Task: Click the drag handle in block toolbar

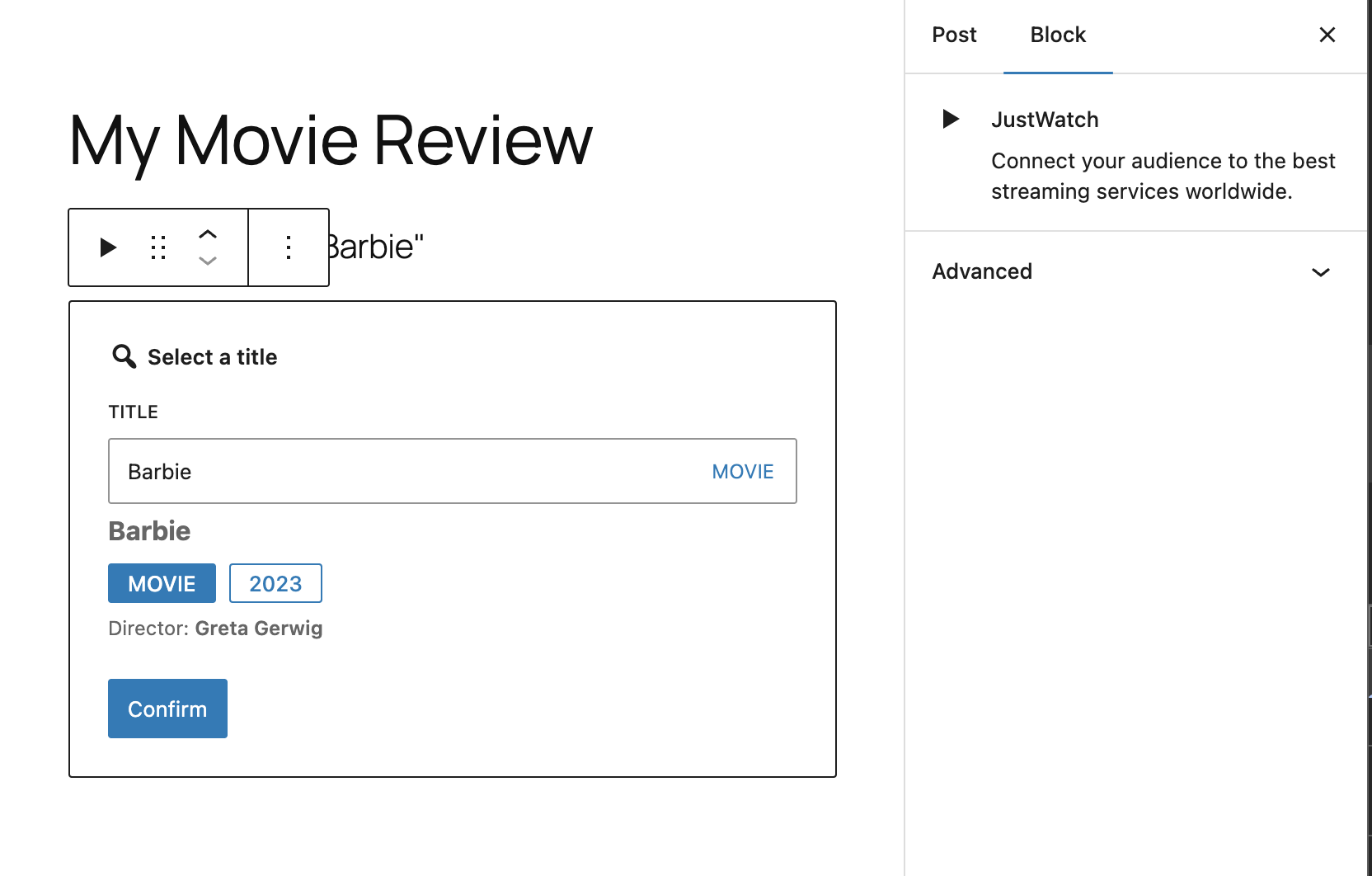Action: pos(158,247)
